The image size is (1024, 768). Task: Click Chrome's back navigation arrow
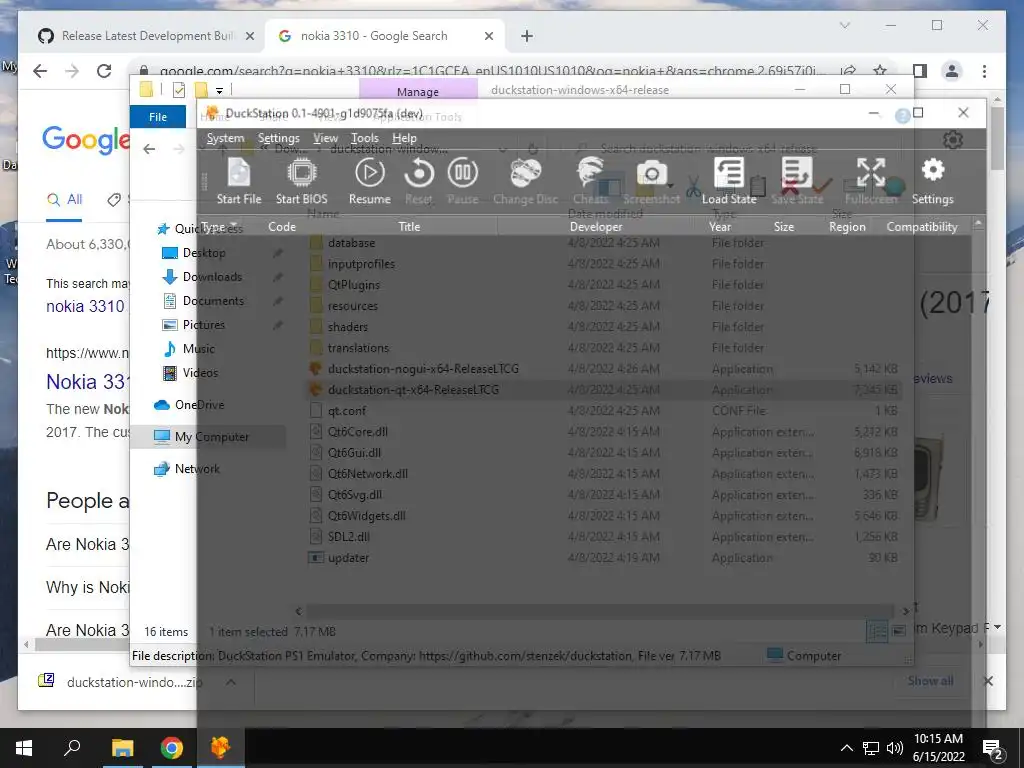click(x=40, y=71)
